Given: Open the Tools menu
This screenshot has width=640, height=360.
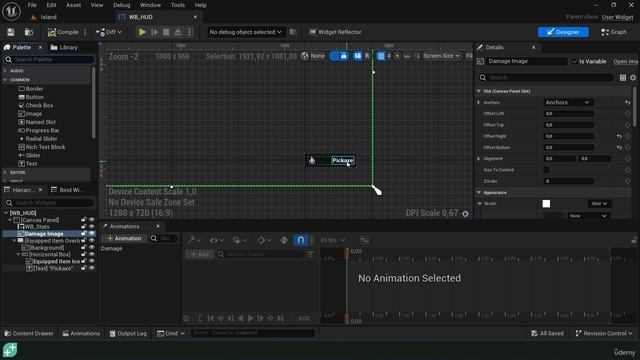Looking at the screenshot, I should [178, 5].
